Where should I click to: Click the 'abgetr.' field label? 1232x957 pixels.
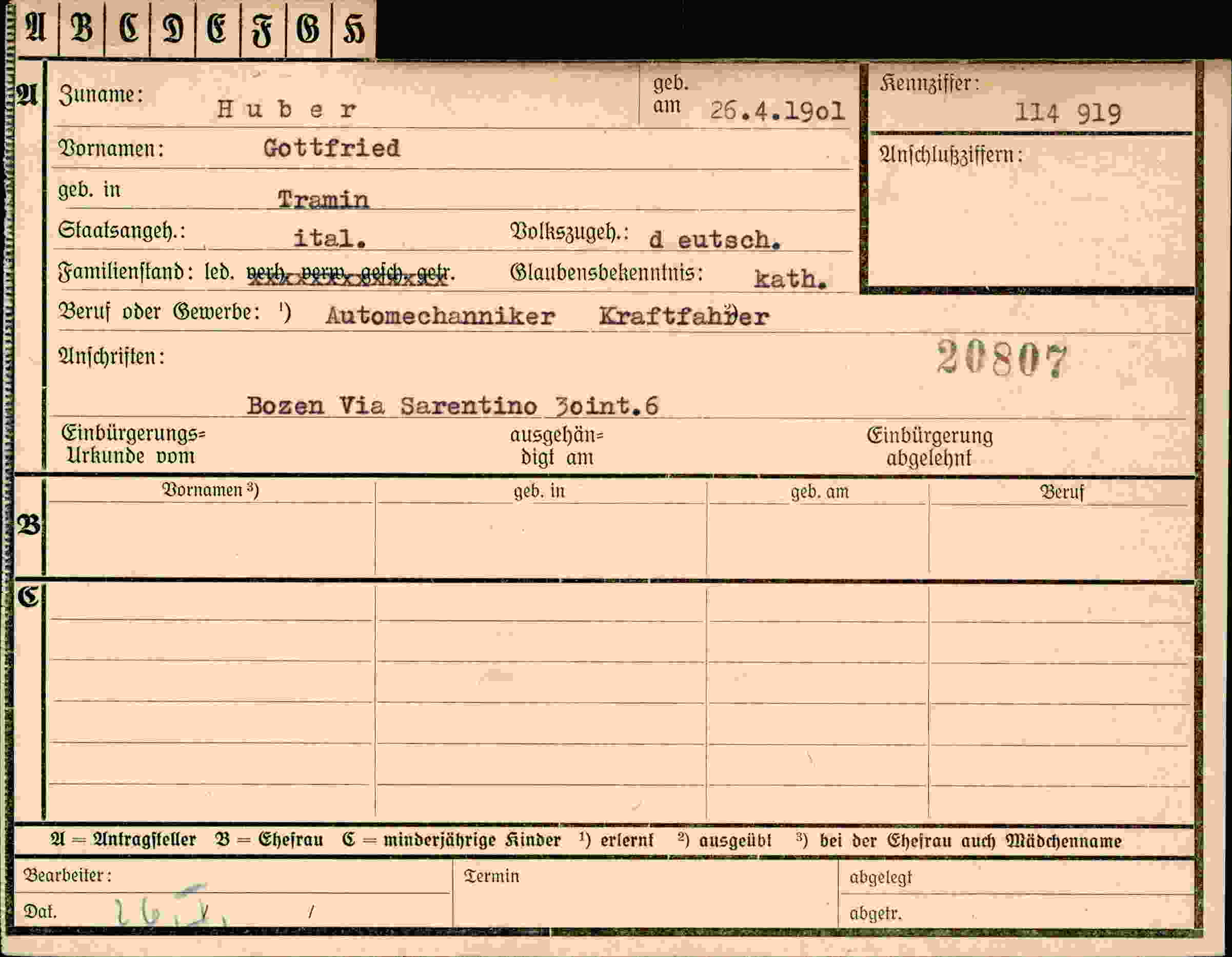pyautogui.click(x=876, y=913)
